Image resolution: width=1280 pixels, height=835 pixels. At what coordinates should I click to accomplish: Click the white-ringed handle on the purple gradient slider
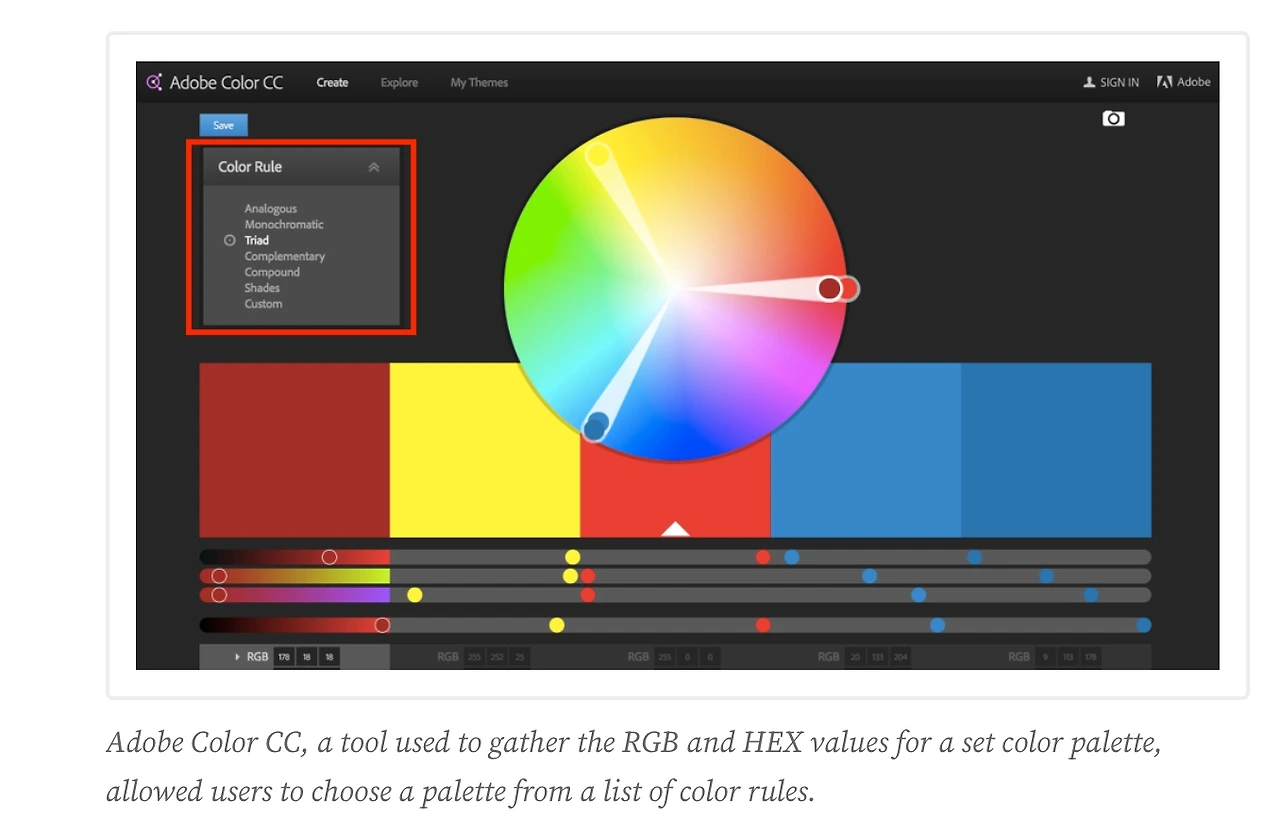tap(219, 595)
